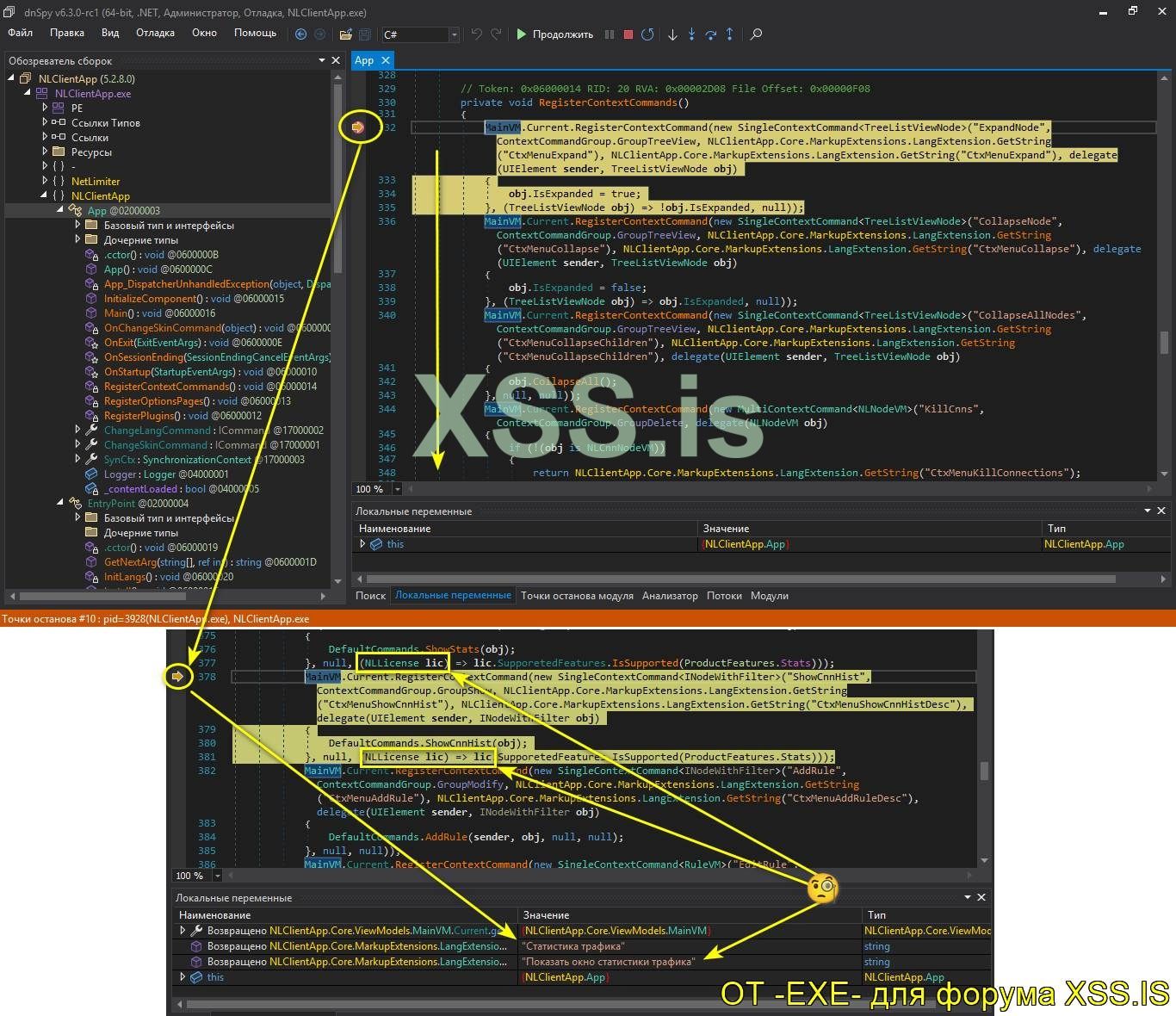The height and width of the screenshot is (1016, 1176).
Task: Click the EntryPoint @02000004 class icon
Action: [x=75, y=504]
